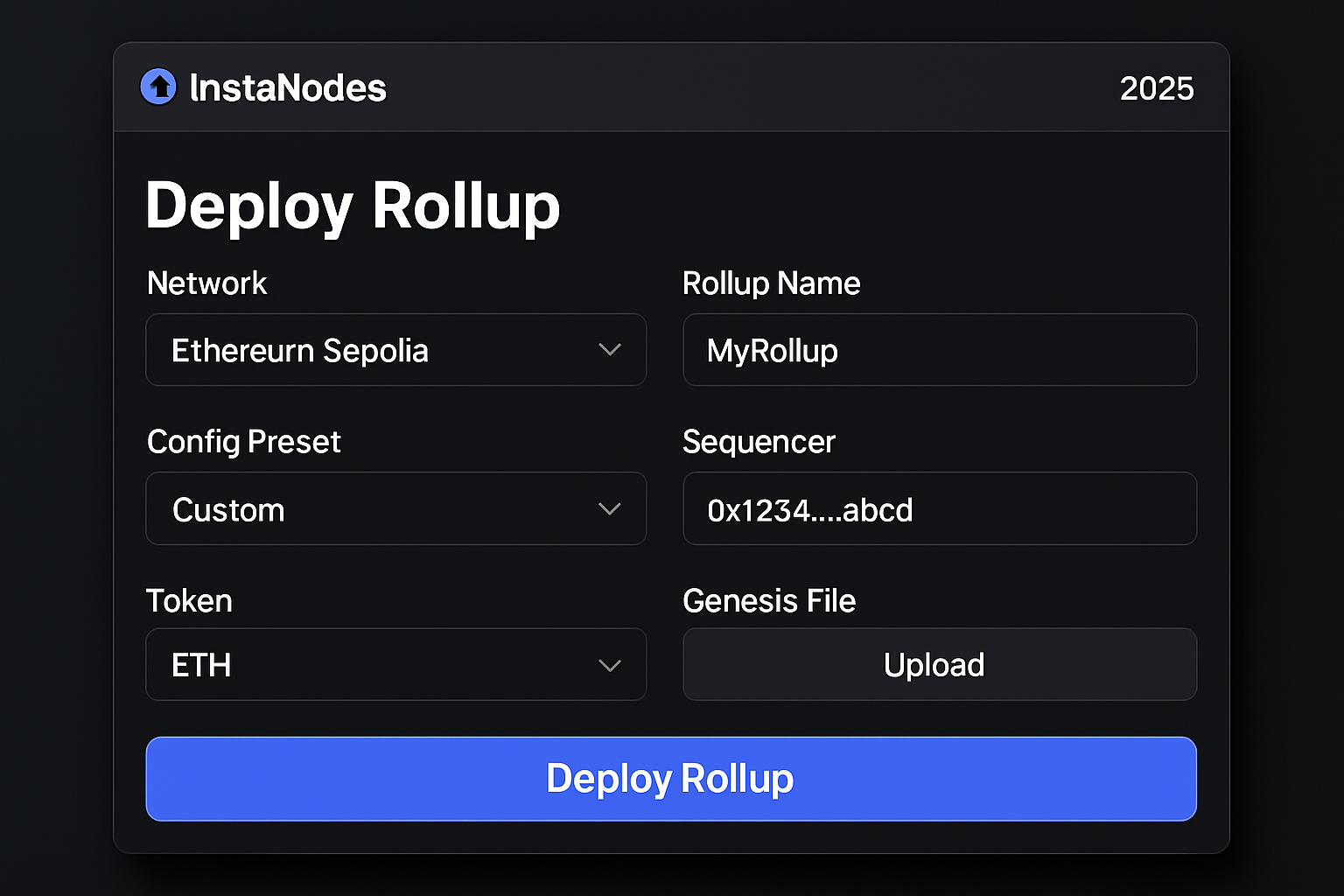Click the Genesis File label
Viewport: 1344px width, 896px height.
[x=768, y=601]
